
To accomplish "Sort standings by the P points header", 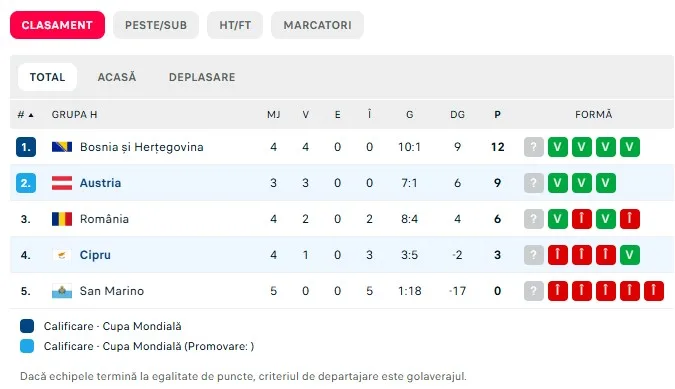I will pyautogui.click(x=497, y=114).
